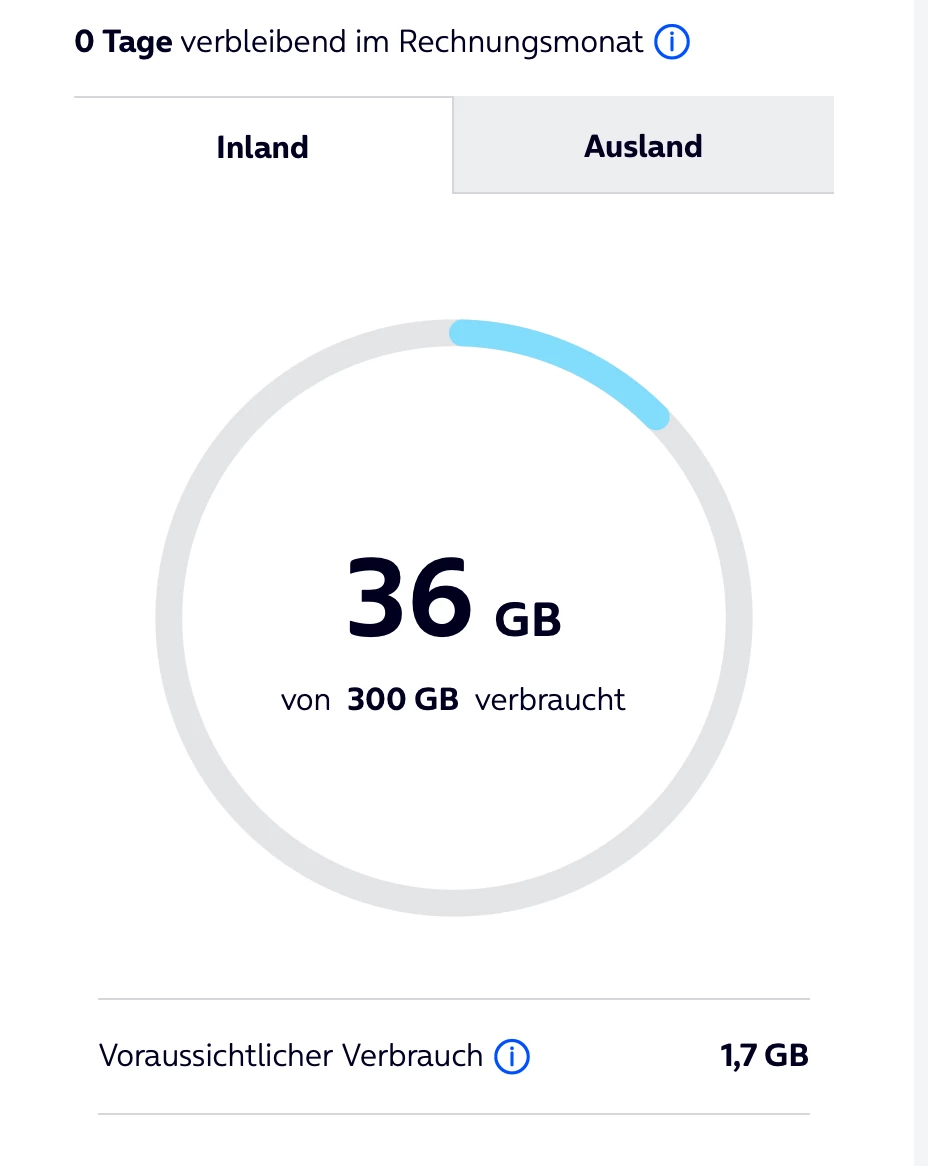Click the word Rechnungsmonat in the header
The width and height of the screenshot is (928, 1166).
tap(520, 43)
